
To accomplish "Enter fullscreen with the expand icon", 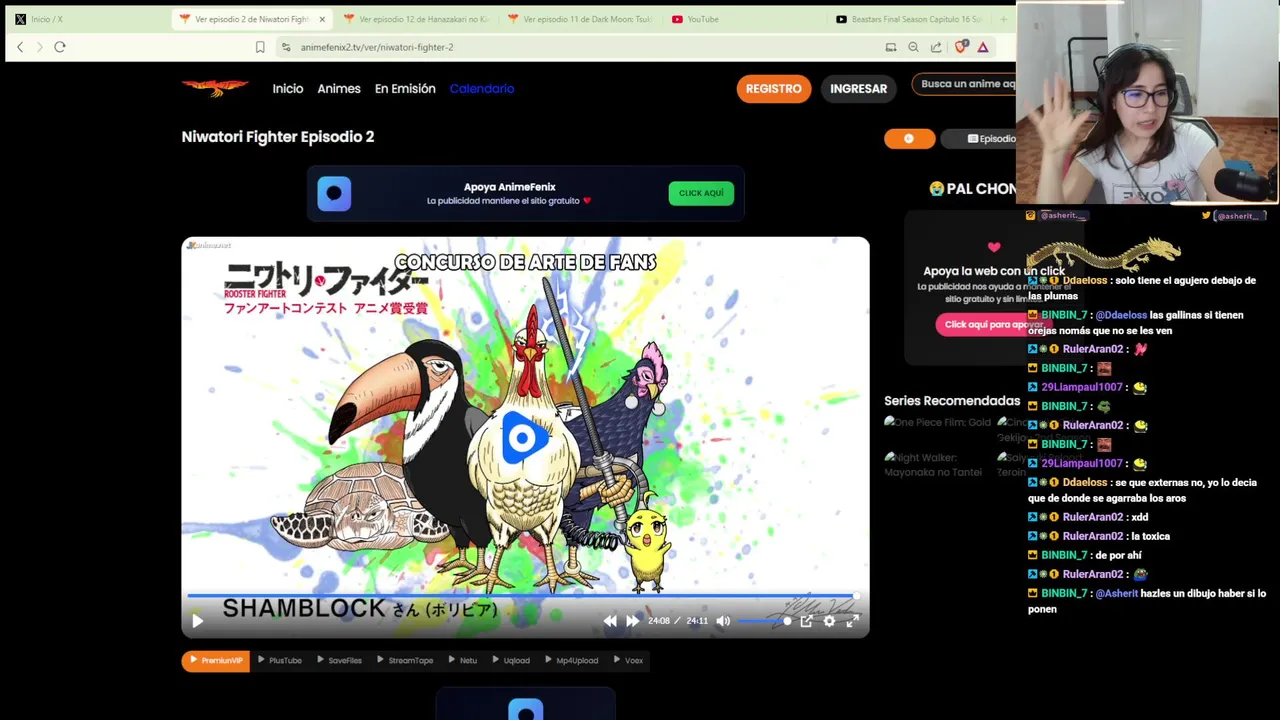I will pos(852,621).
